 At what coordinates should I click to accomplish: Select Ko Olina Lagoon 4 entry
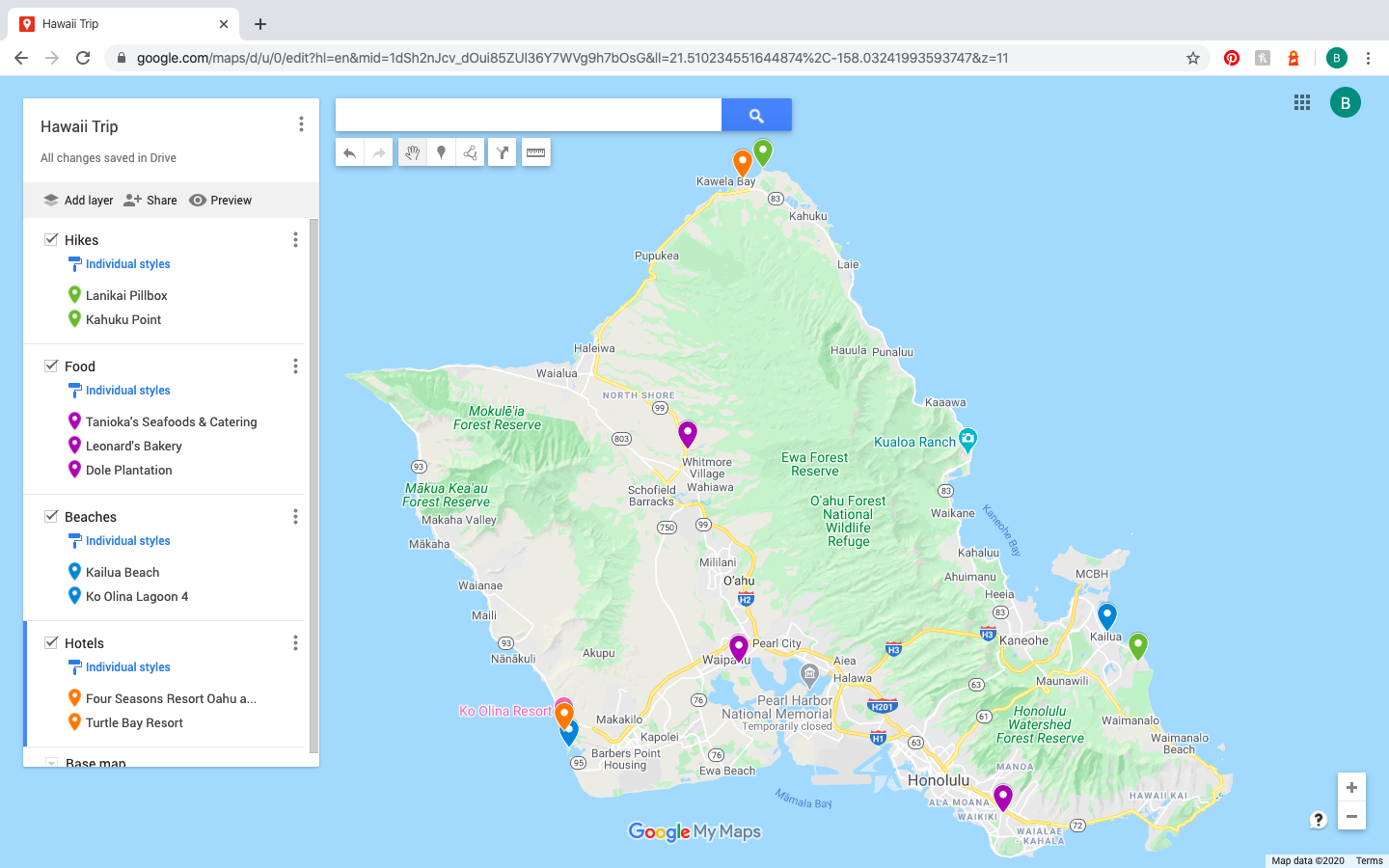pos(137,596)
